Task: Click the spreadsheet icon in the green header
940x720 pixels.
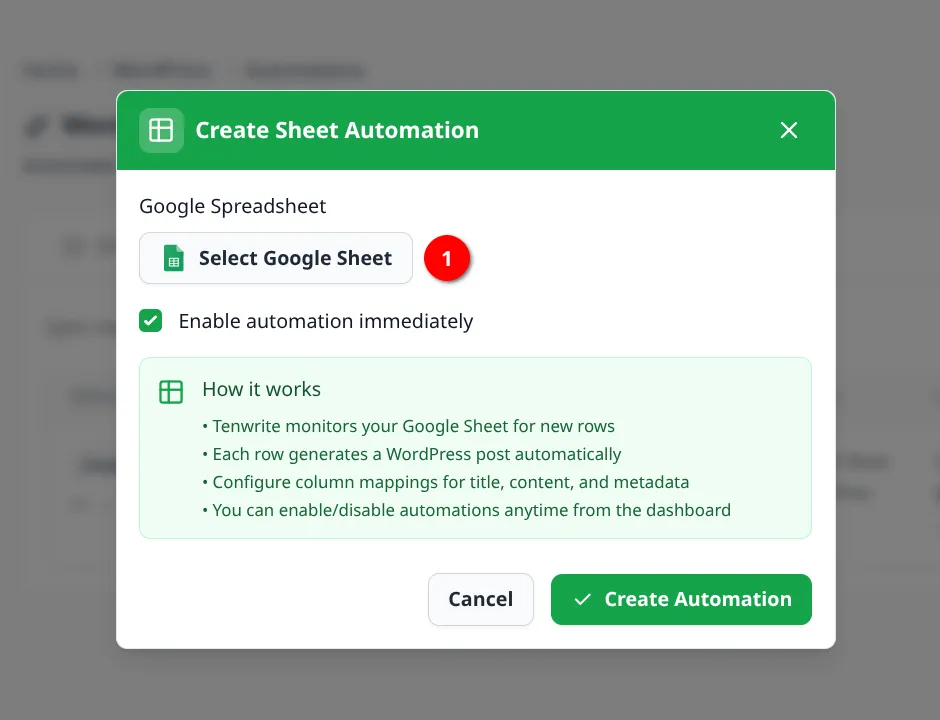Action: (161, 130)
